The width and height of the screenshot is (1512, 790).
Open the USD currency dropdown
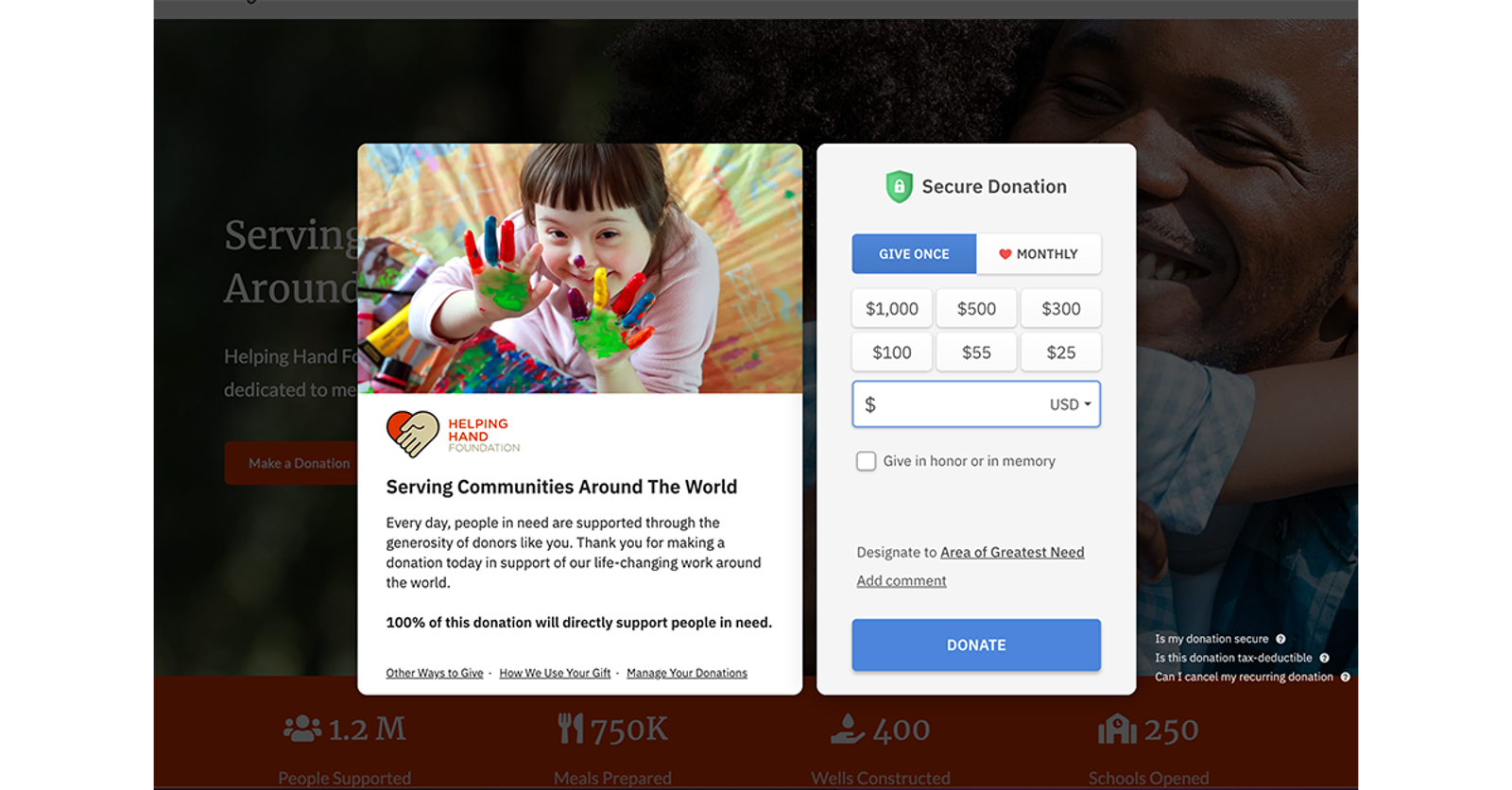coord(1070,404)
